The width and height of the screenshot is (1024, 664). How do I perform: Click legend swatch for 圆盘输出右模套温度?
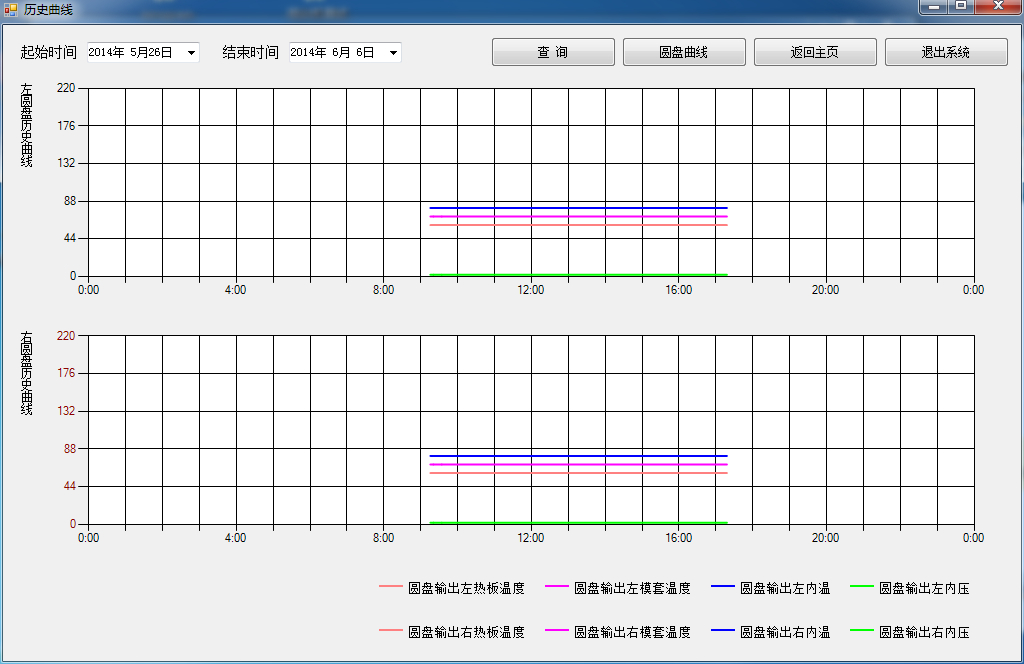click(x=556, y=631)
